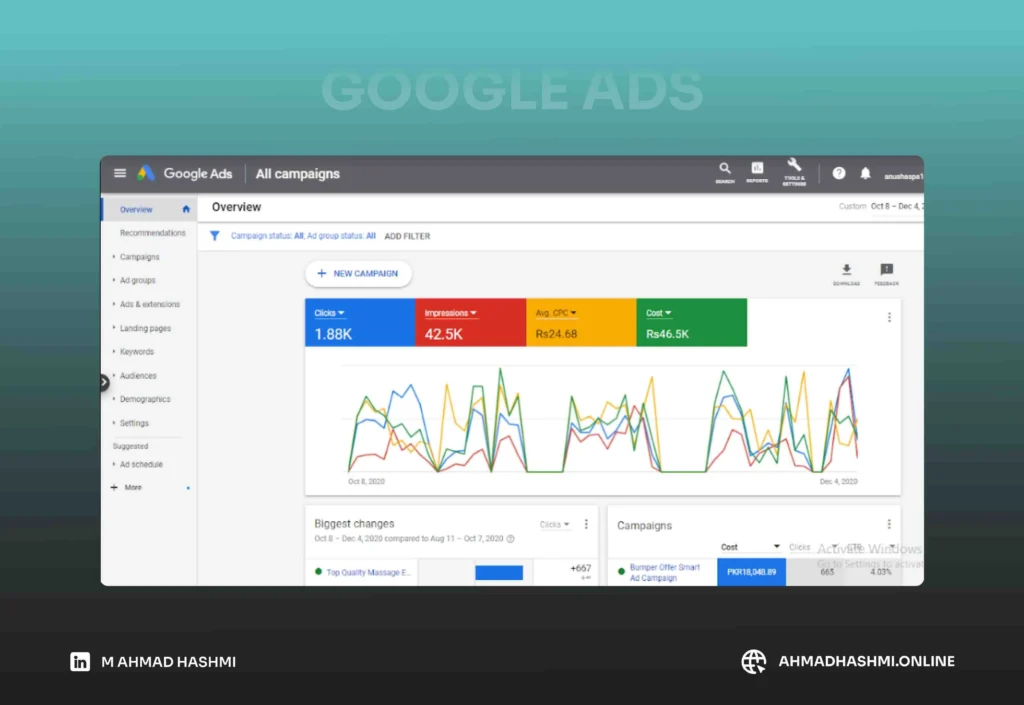Select Keywords in the left sidebar

coord(137,352)
